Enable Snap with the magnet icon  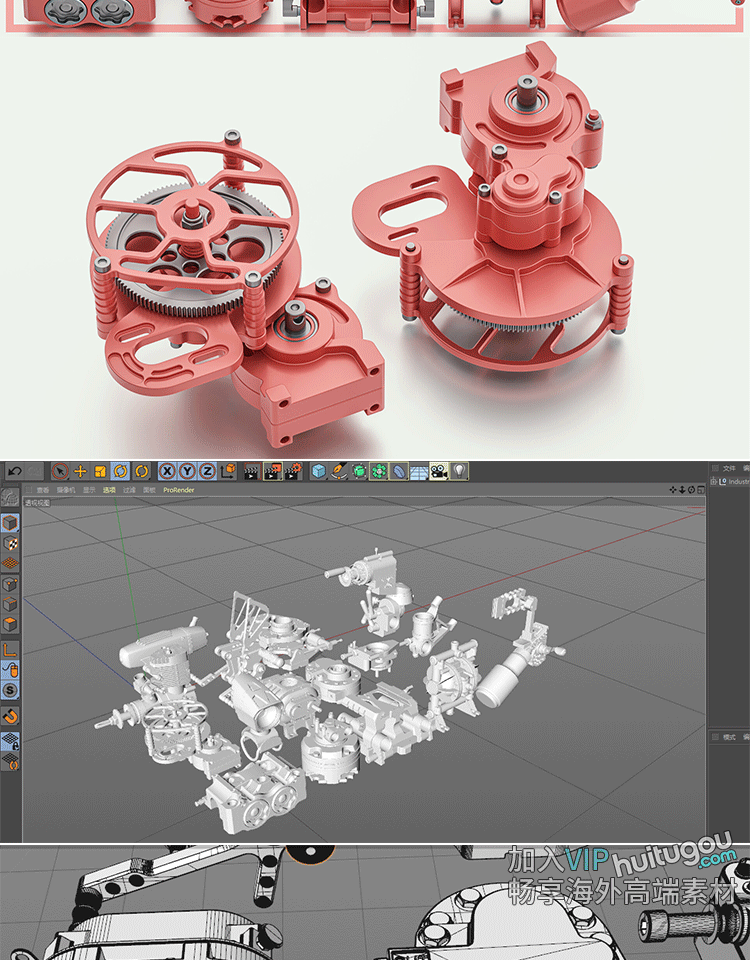(10, 716)
